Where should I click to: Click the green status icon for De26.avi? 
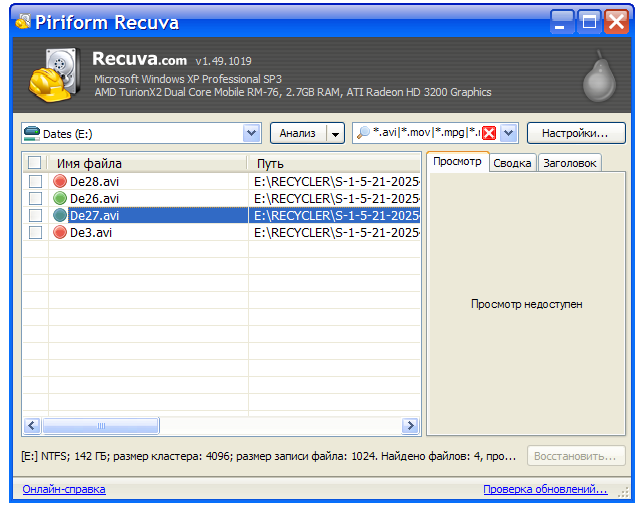pos(60,198)
